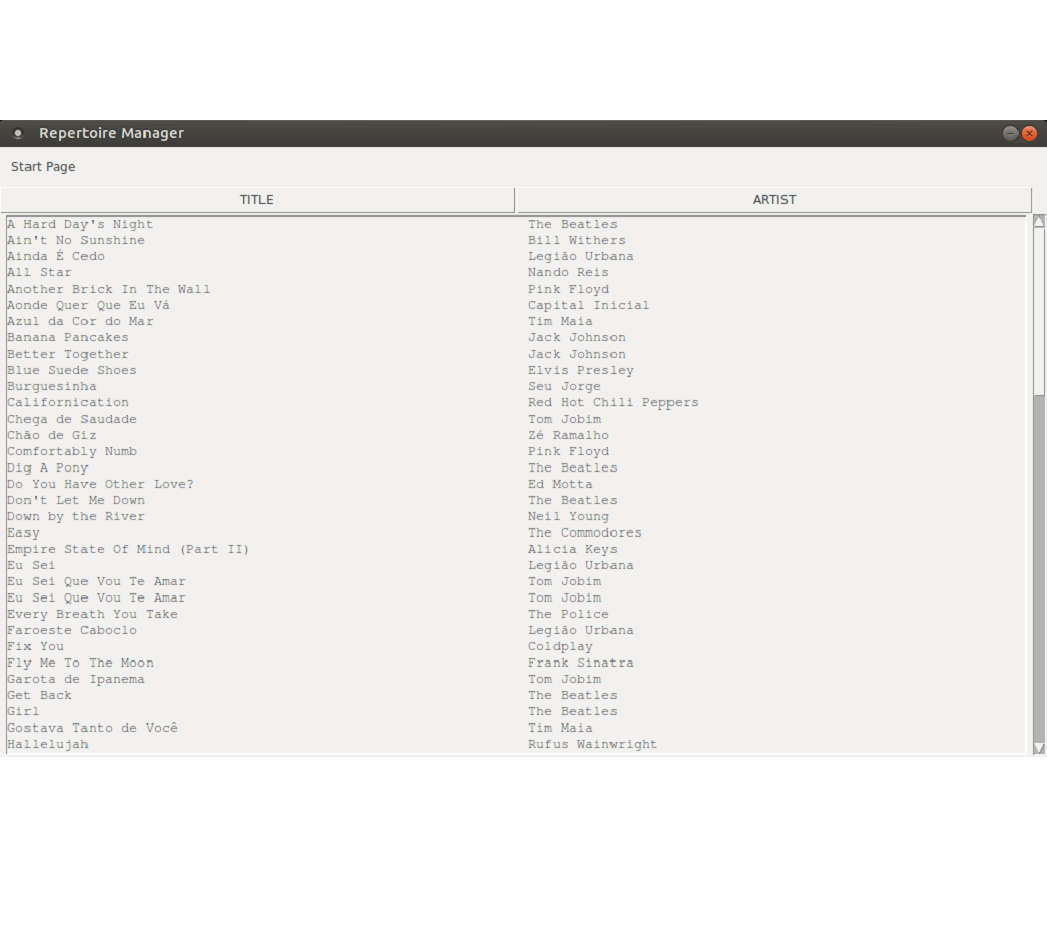Sort list by ARTIST column header
Image resolution: width=1047 pixels, height=941 pixels.
tap(774, 200)
